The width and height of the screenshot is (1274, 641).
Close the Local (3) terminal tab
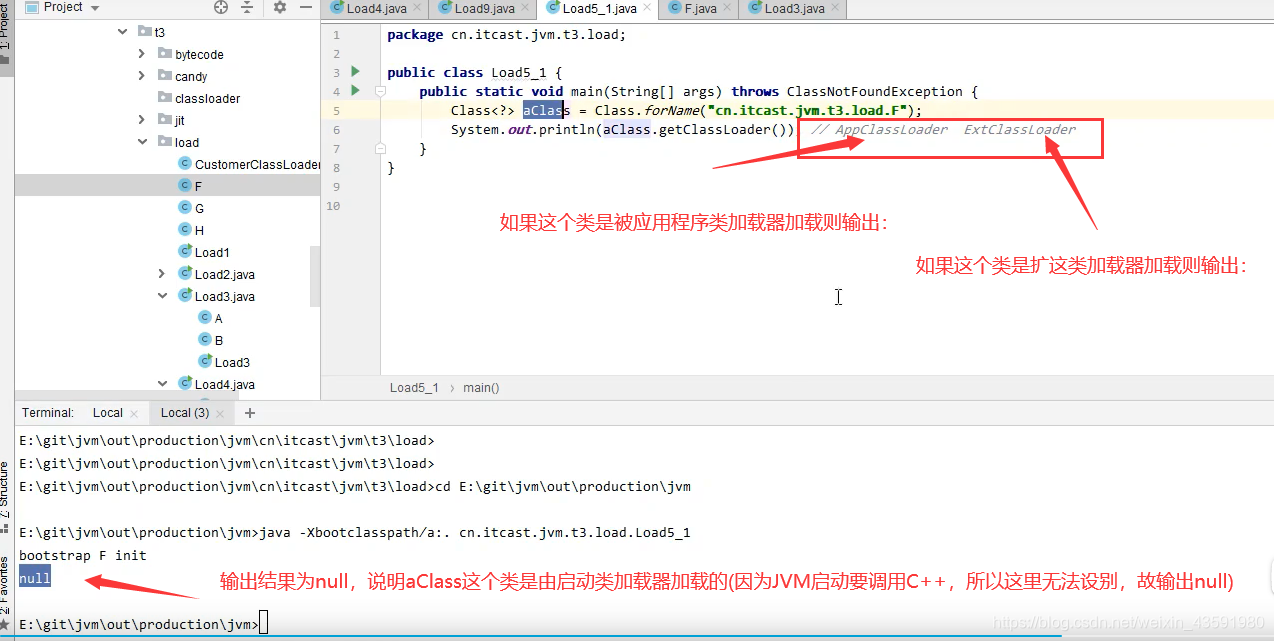pyautogui.click(x=221, y=413)
